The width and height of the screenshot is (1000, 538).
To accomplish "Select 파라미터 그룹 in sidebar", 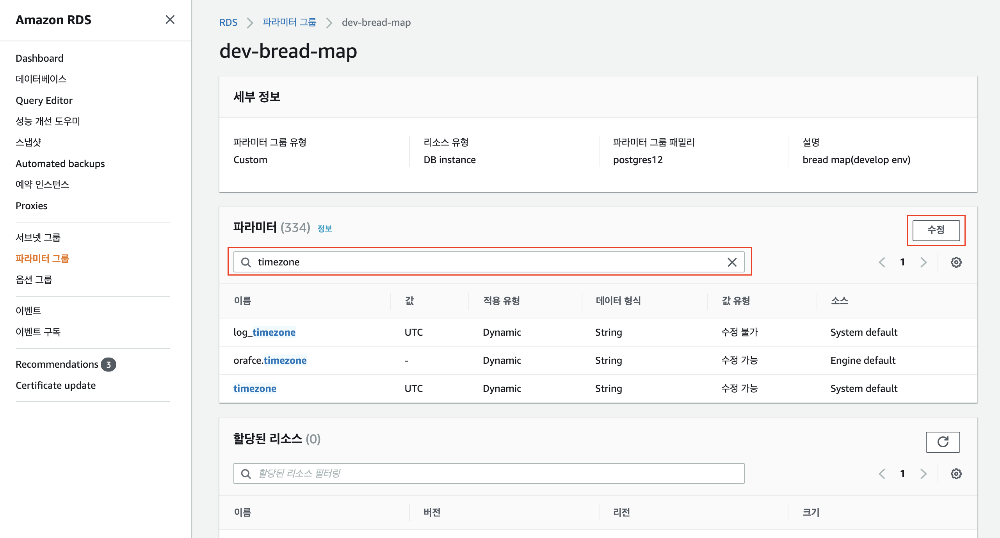I will 42,258.
